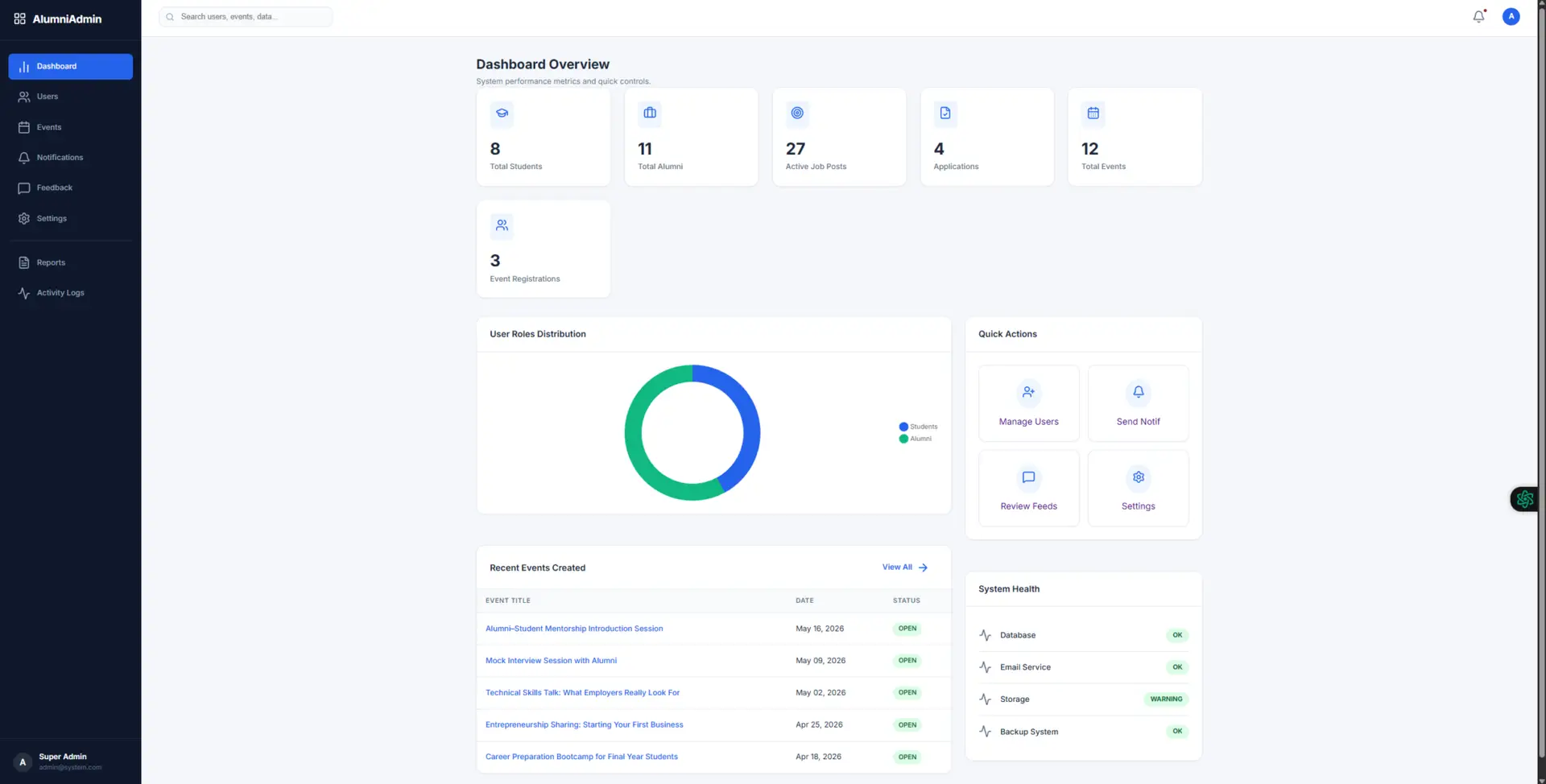The image size is (1546, 784).
Task: Click the notification bell icon in header
Action: (x=1478, y=17)
